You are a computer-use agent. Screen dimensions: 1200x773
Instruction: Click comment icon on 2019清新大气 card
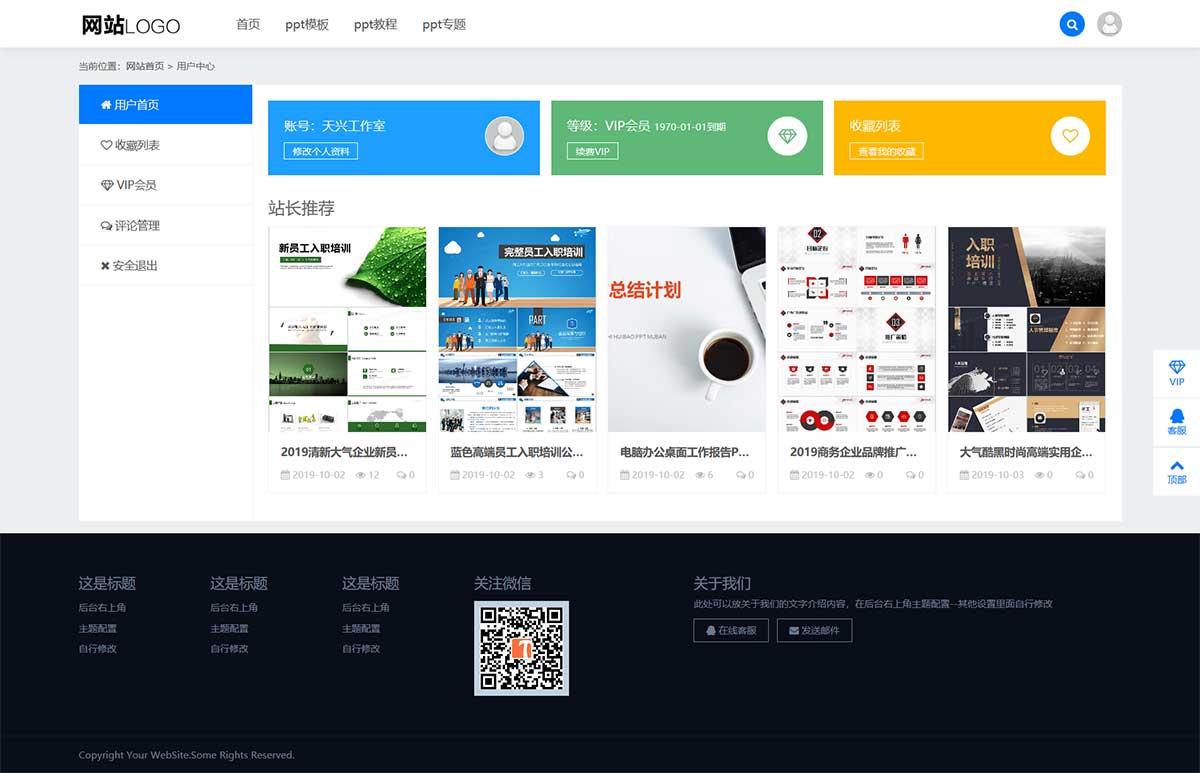tap(401, 475)
